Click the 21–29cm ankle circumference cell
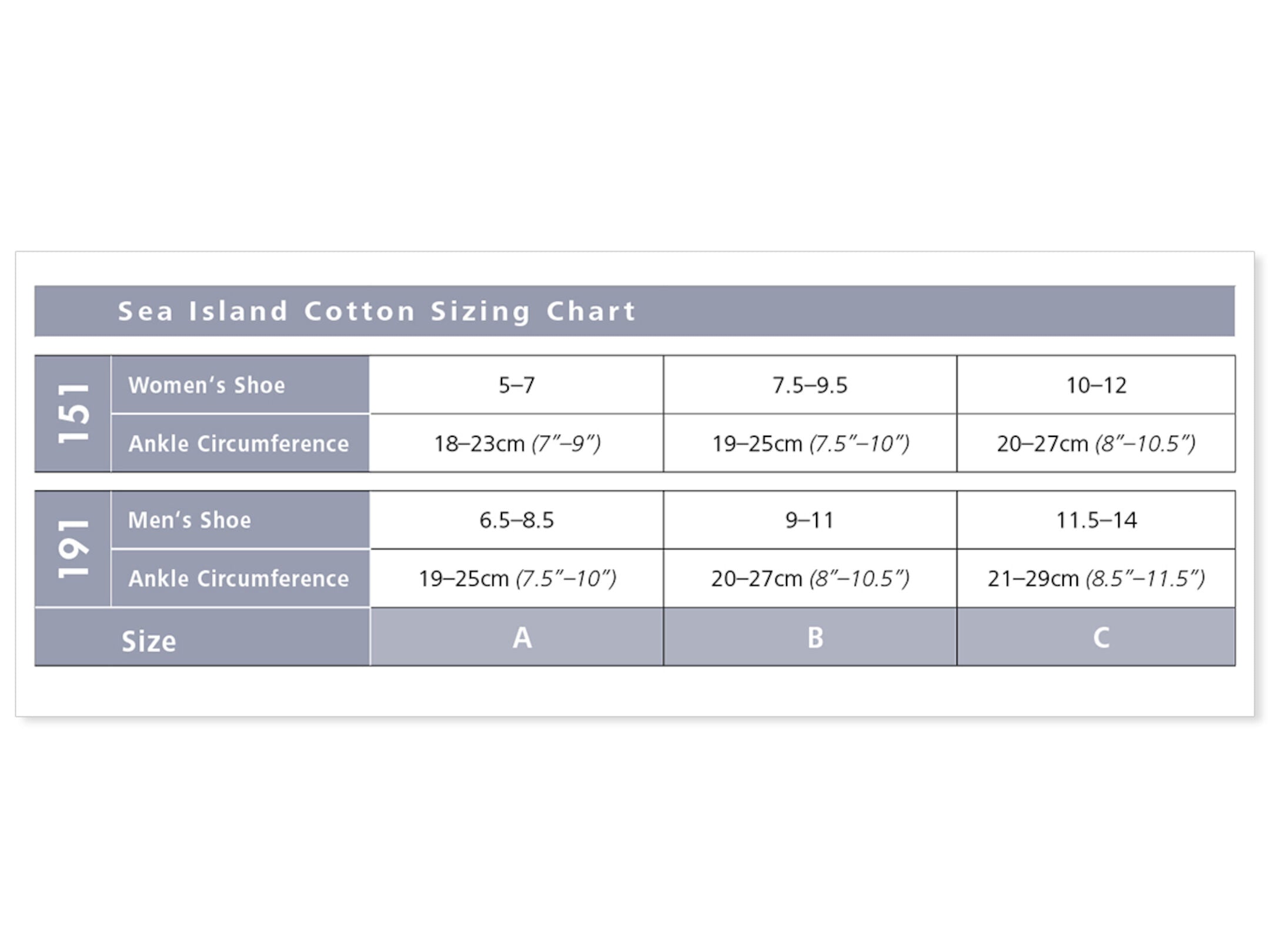Image resolution: width=1270 pixels, height=952 pixels. pos(1096,579)
